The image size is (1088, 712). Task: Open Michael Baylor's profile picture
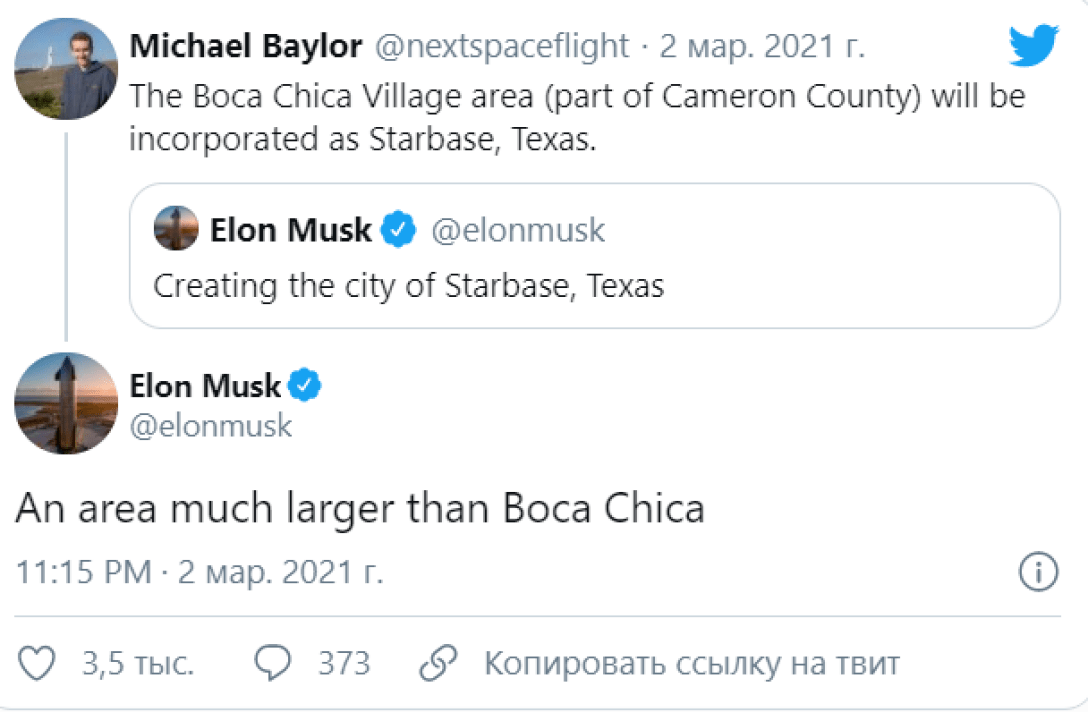click(x=66, y=69)
